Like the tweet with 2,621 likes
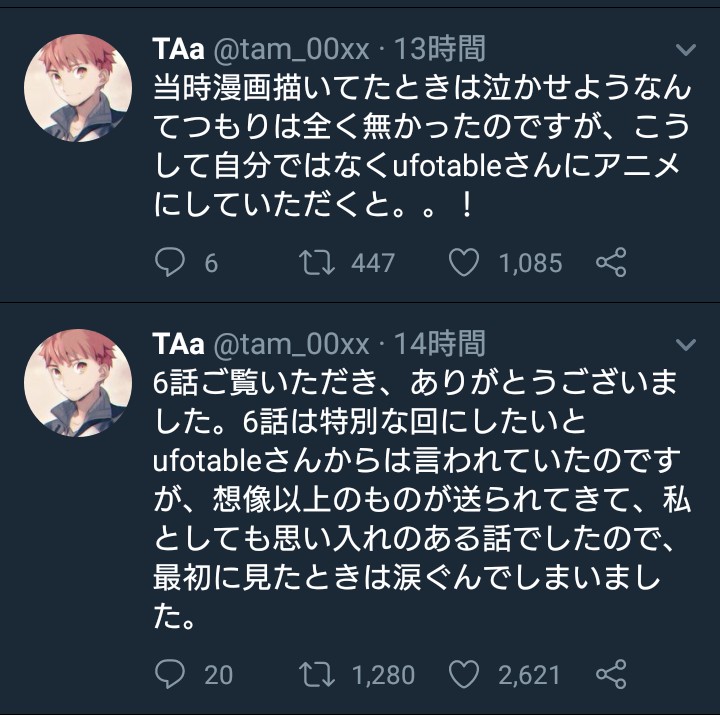The width and height of the screenshot is (720, 715). click(x=463, y=675)
